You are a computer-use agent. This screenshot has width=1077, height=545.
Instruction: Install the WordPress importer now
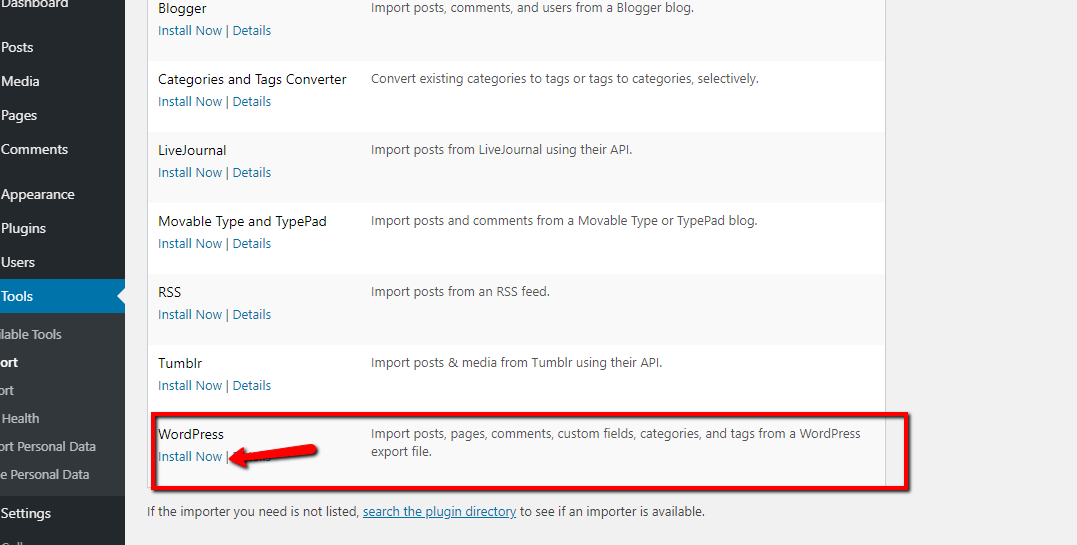pyautogui.click(x=190, y=456)
